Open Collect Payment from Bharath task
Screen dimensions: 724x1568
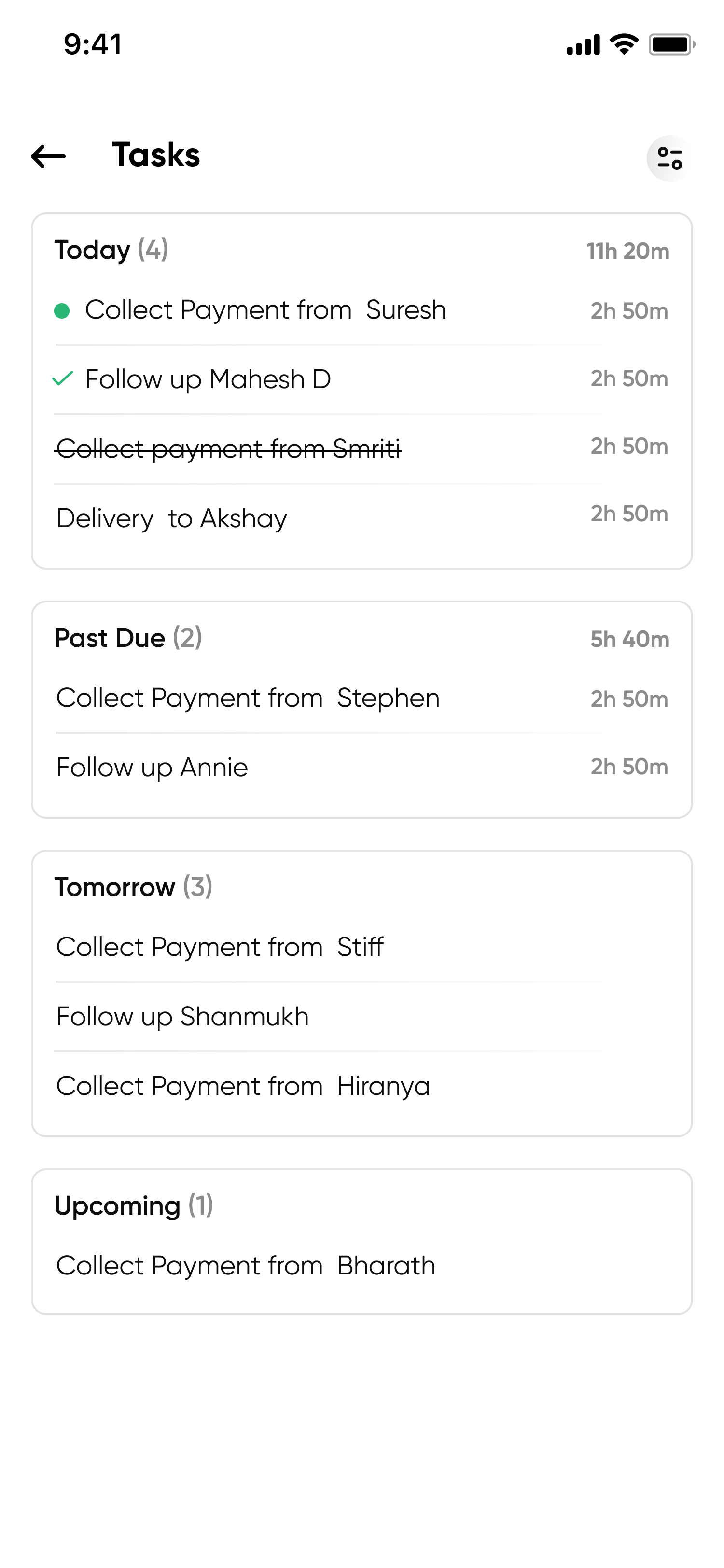[x=246, y=1266]
